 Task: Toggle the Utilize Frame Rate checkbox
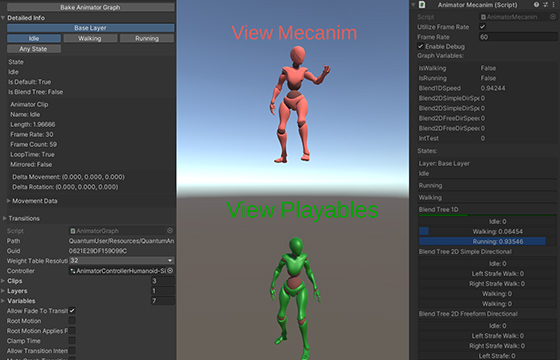click(482, 27)
